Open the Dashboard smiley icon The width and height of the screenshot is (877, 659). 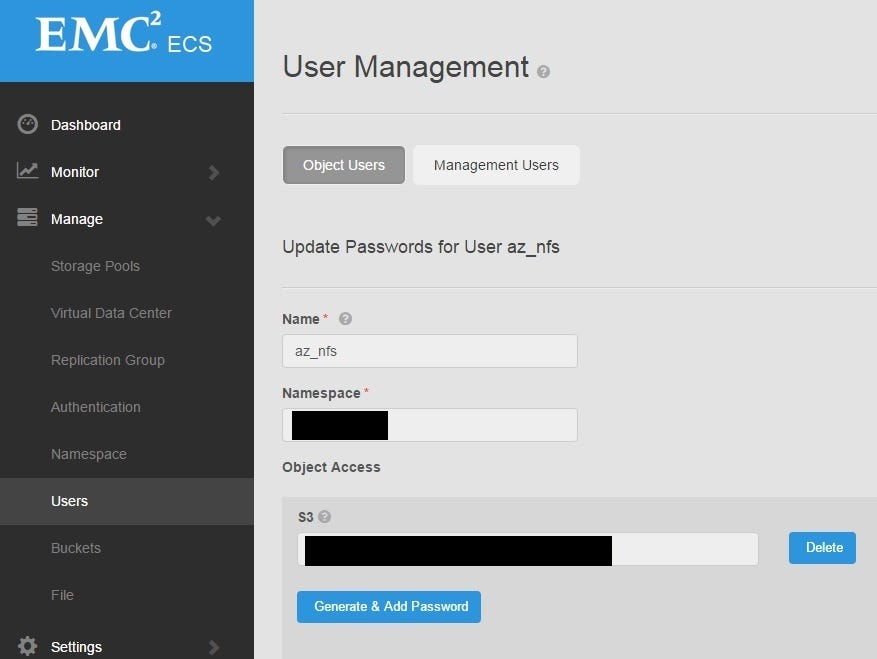[27, 123]
